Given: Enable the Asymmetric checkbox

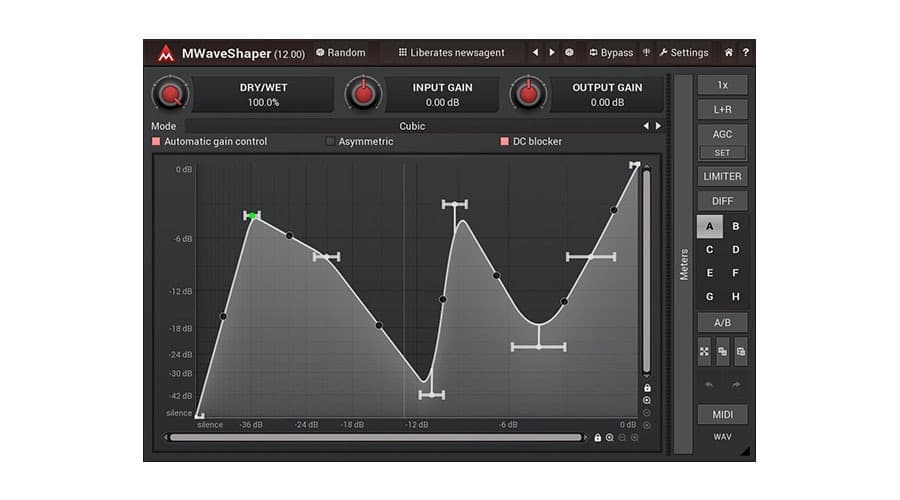Looking at the screenshot, I should coord(330,141).
